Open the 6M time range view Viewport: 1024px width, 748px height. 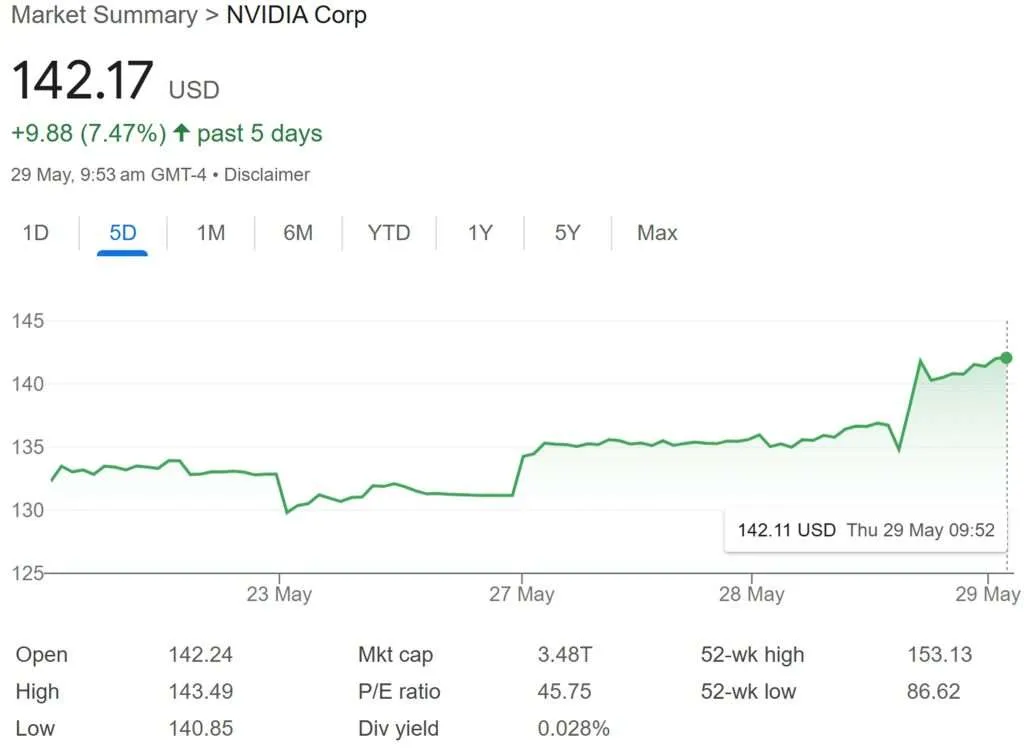[298, 233]
